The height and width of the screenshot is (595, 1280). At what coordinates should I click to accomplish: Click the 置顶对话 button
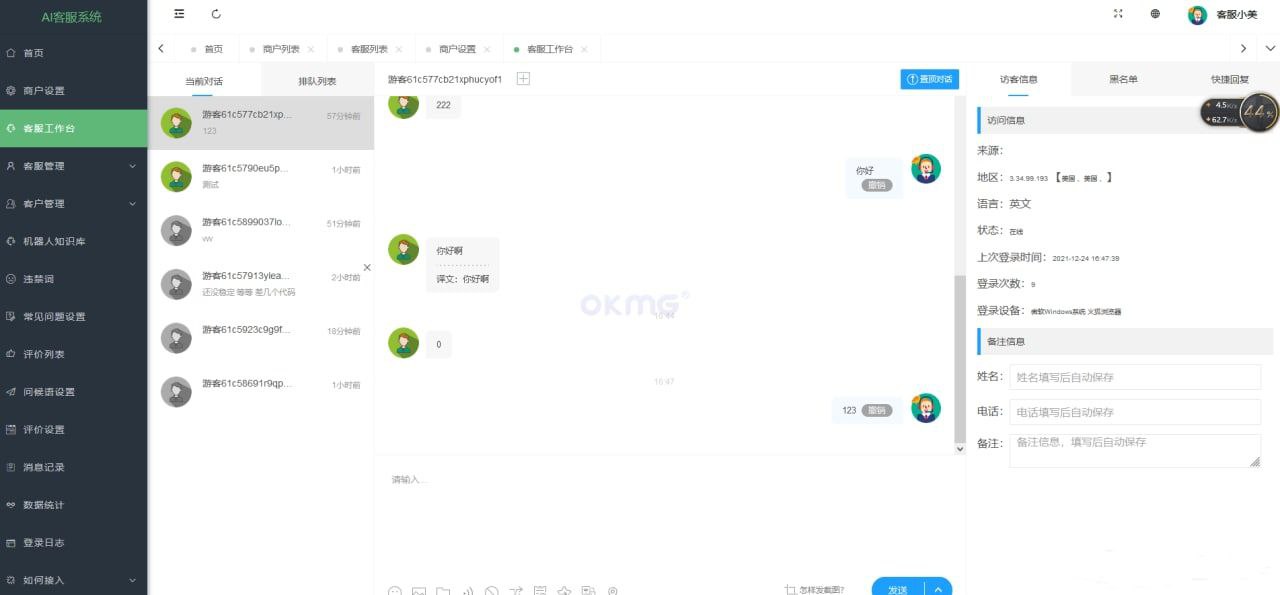[929, 79]
